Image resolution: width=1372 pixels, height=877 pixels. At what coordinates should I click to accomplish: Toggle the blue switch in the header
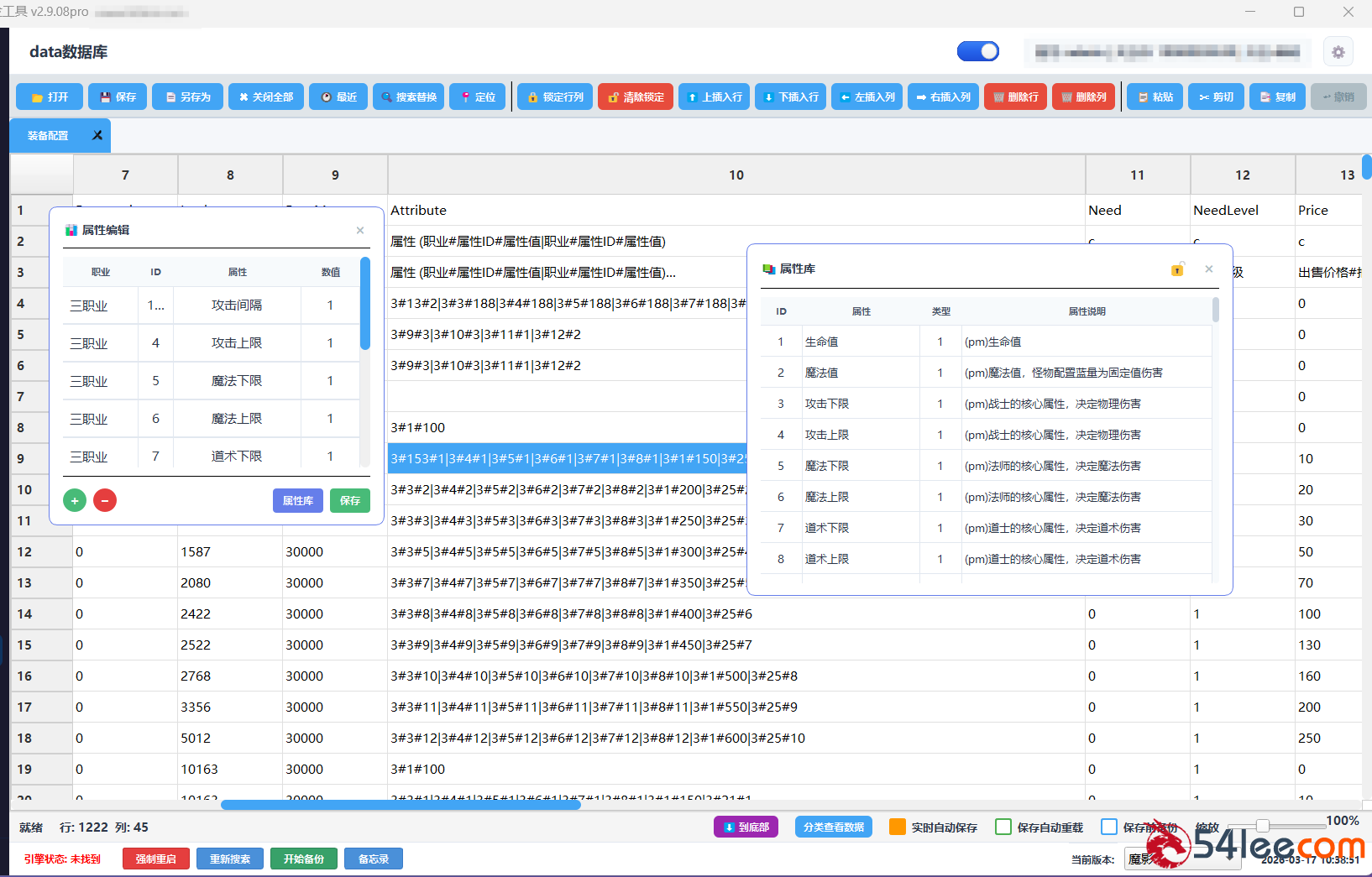pyautogui.click(x=978, y=52)
